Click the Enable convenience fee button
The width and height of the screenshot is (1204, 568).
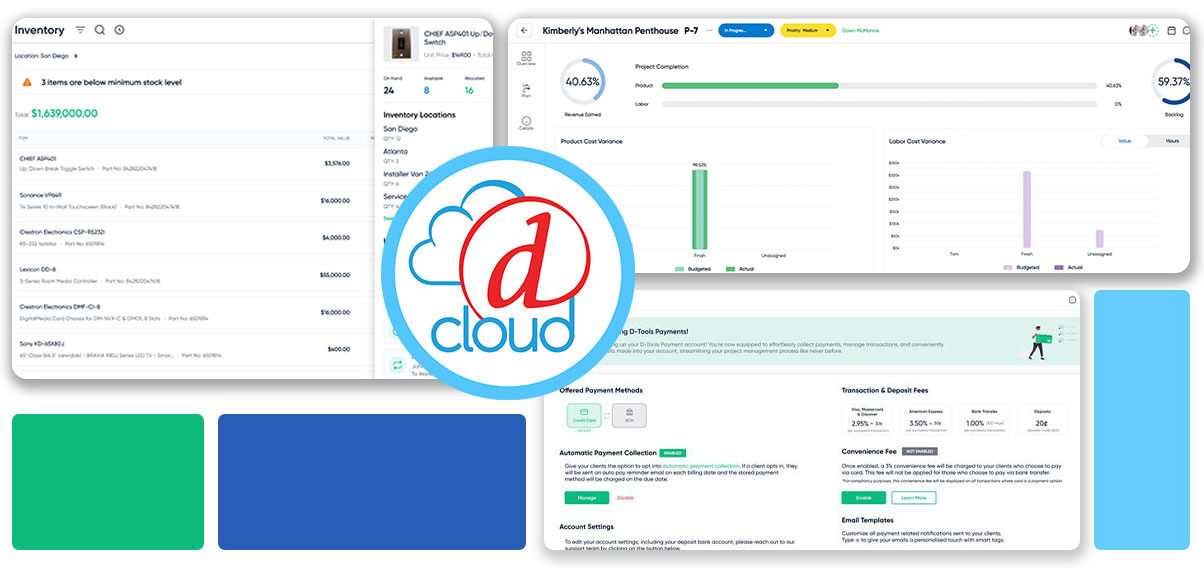pos(863,497)
